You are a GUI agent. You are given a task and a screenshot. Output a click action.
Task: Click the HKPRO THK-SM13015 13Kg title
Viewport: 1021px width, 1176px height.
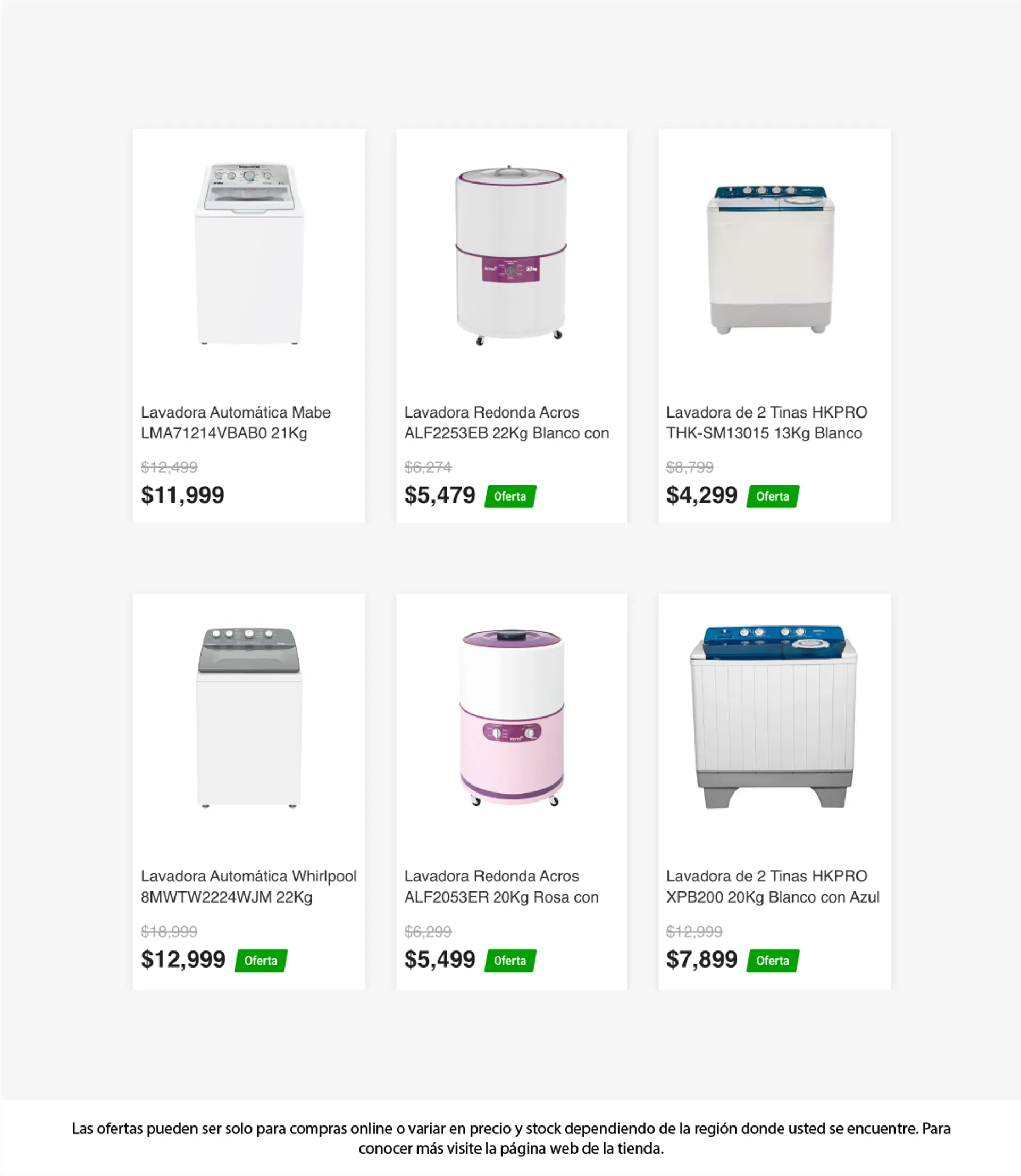pos(767,423)
